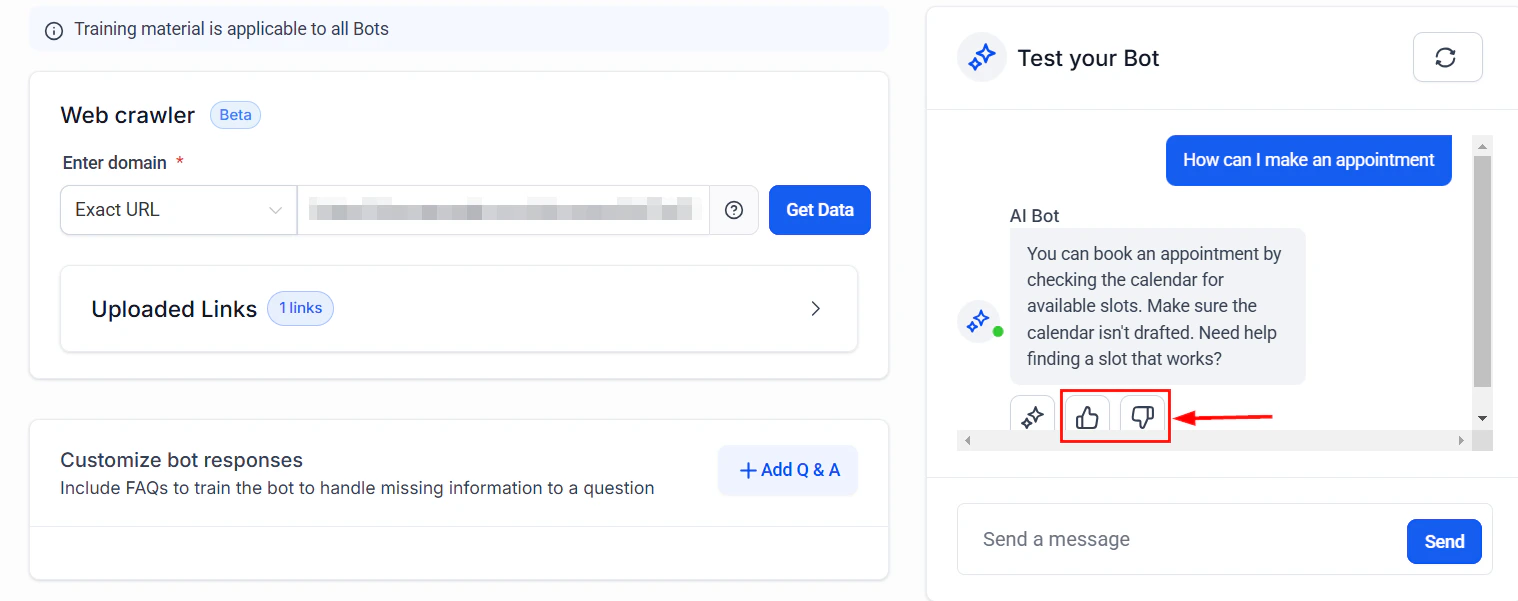Expand the Uploaded Links section

[x=816, y=309]
